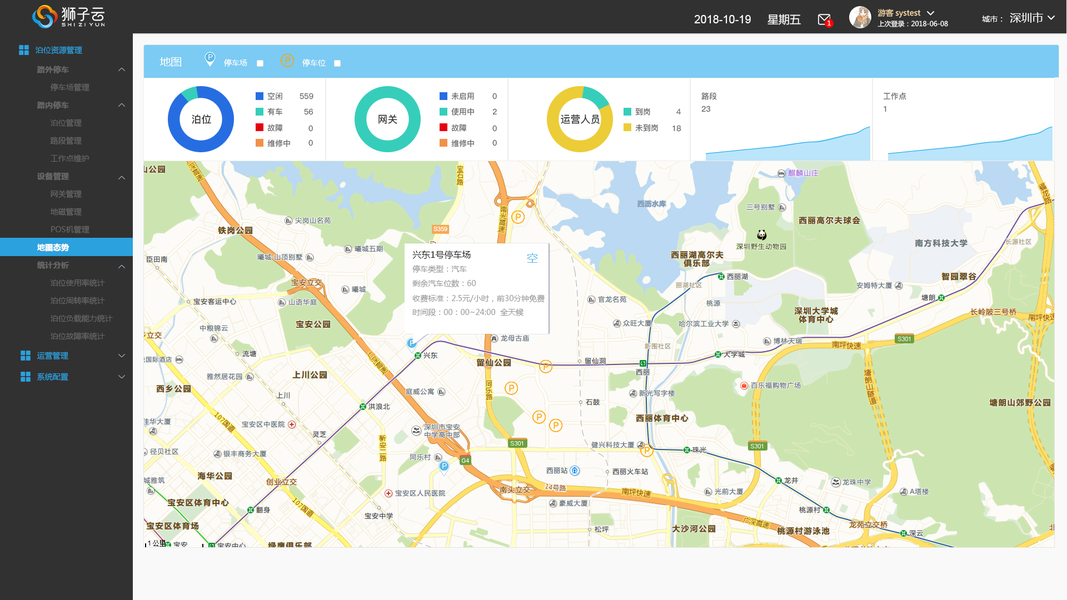Select orange parking marker near 西丽水库 road
The height and width of the screenshot is (600, 1067).
[x=518, y=217]
